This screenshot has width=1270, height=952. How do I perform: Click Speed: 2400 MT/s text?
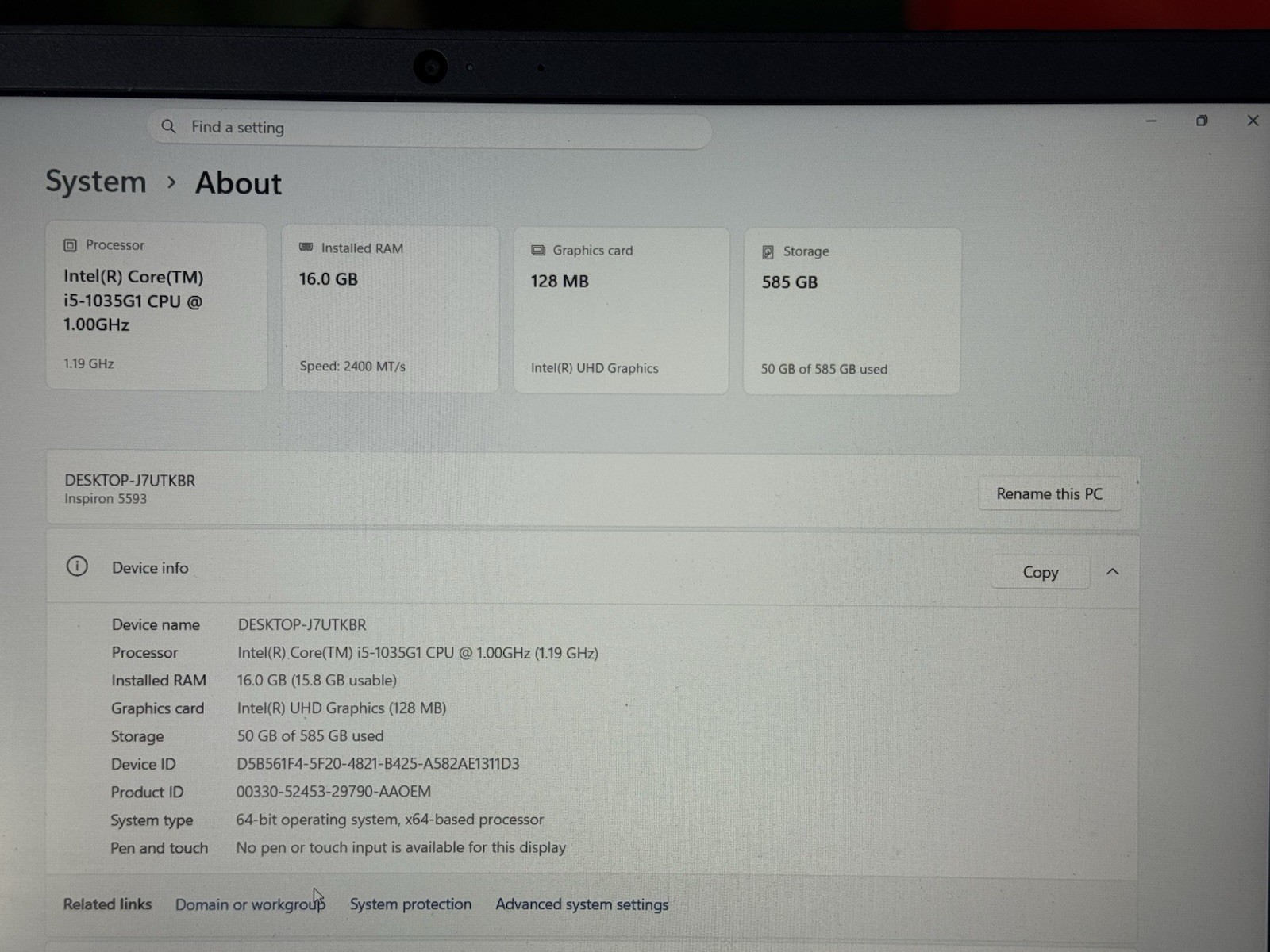pos(352,367)
